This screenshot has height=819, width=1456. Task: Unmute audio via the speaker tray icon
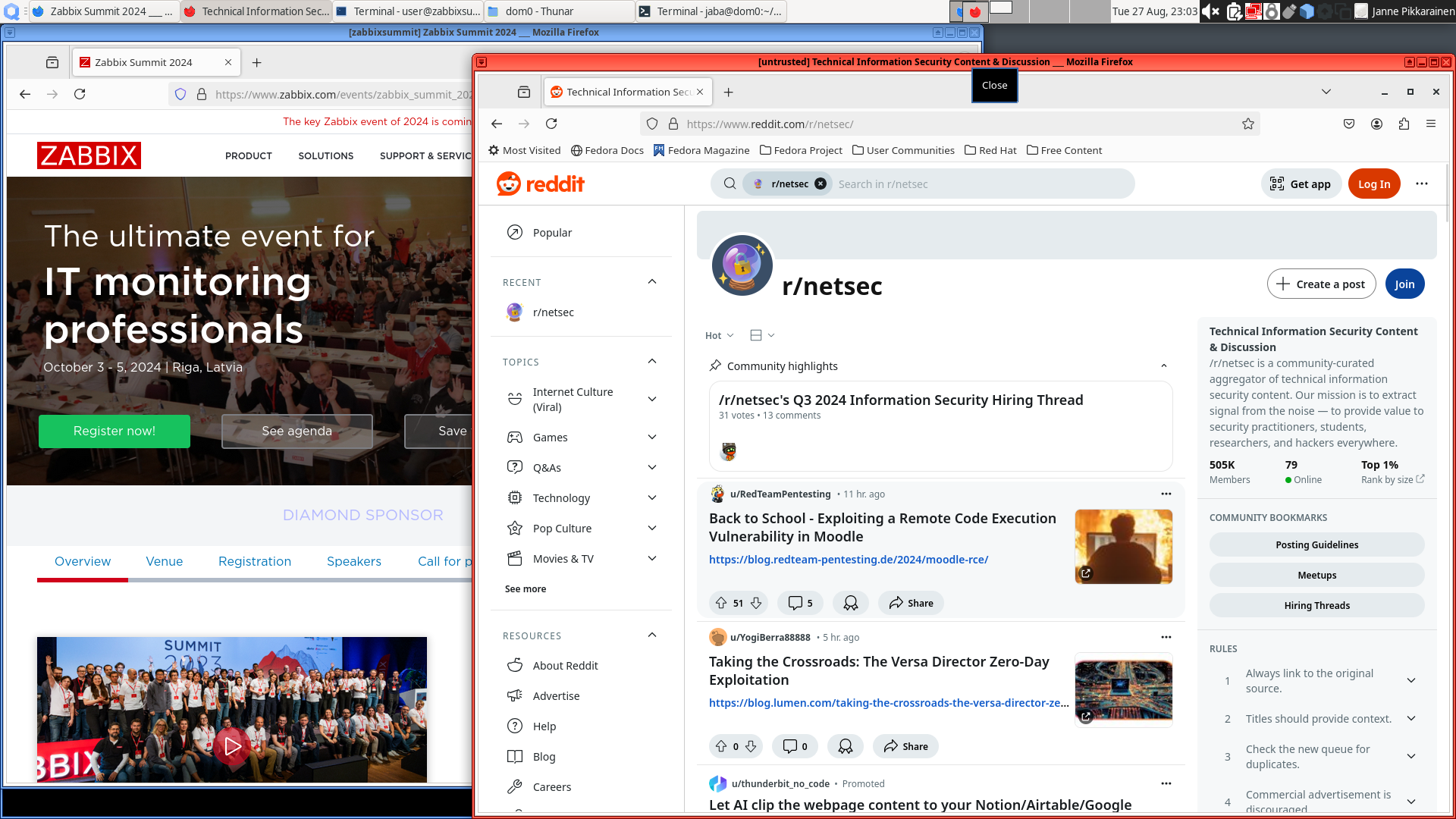[x=1209, y=11]
